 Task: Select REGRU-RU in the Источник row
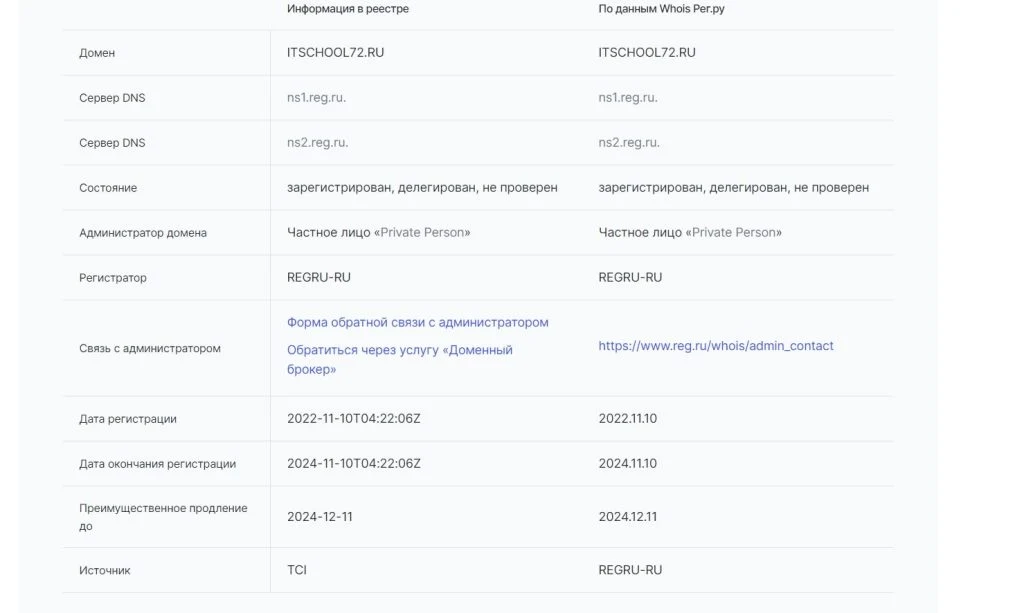(x=630, y=571)
